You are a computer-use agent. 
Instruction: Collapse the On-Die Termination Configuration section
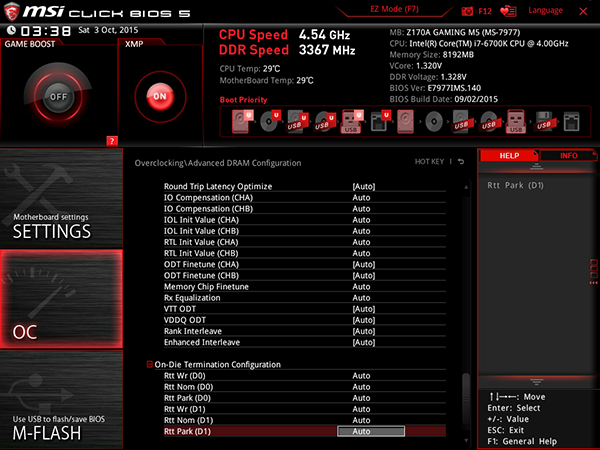pos(150,364)
